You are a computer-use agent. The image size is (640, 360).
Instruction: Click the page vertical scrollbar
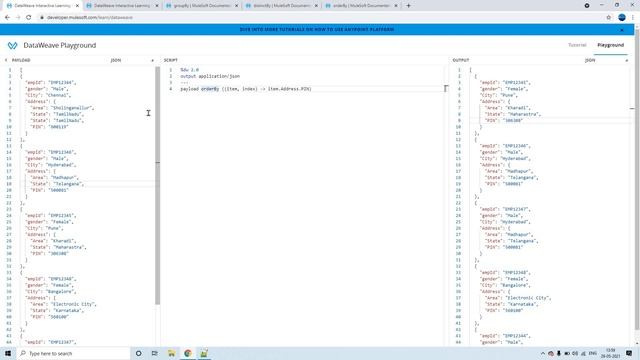pos(637,180)
